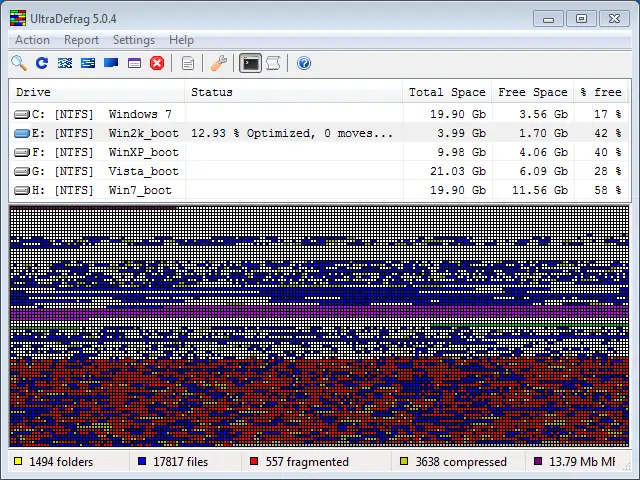Screen dimensions: 640x480
Task: Click the drive icon for C: Windows 7
Action: pos(22,115)
